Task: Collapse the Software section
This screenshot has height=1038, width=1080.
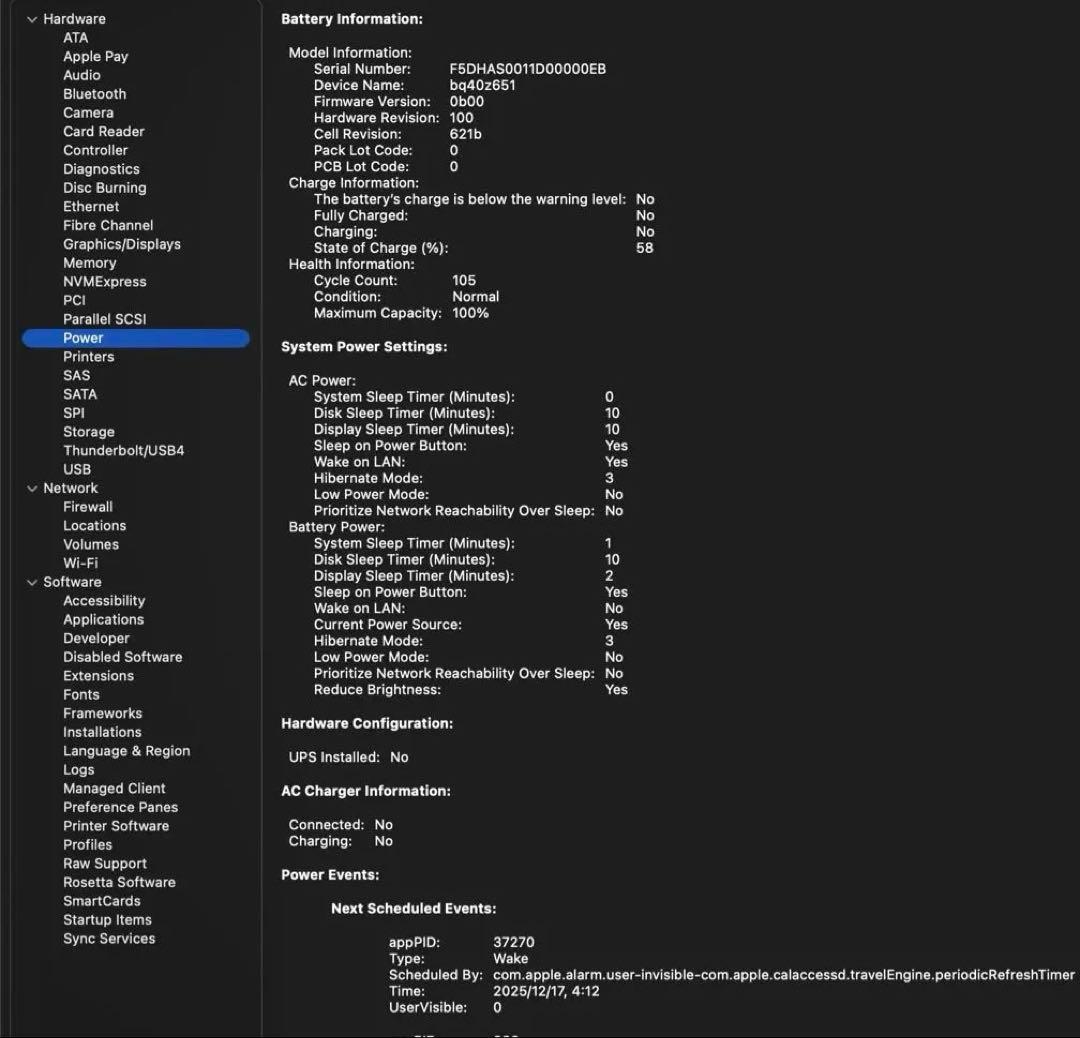Action: 31,581
